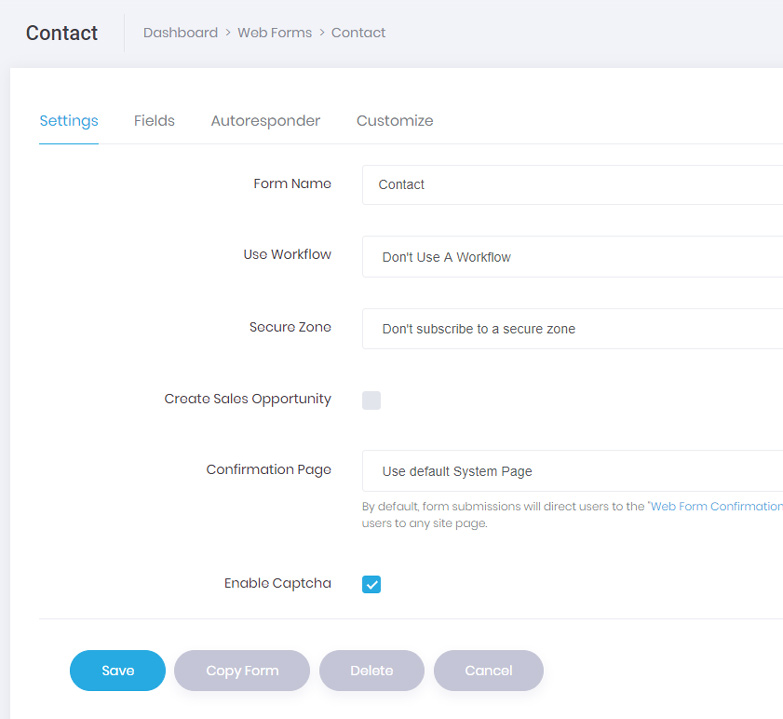
Task: Follow the Web Form Confirmation link
Action: (x=716, y=506)
